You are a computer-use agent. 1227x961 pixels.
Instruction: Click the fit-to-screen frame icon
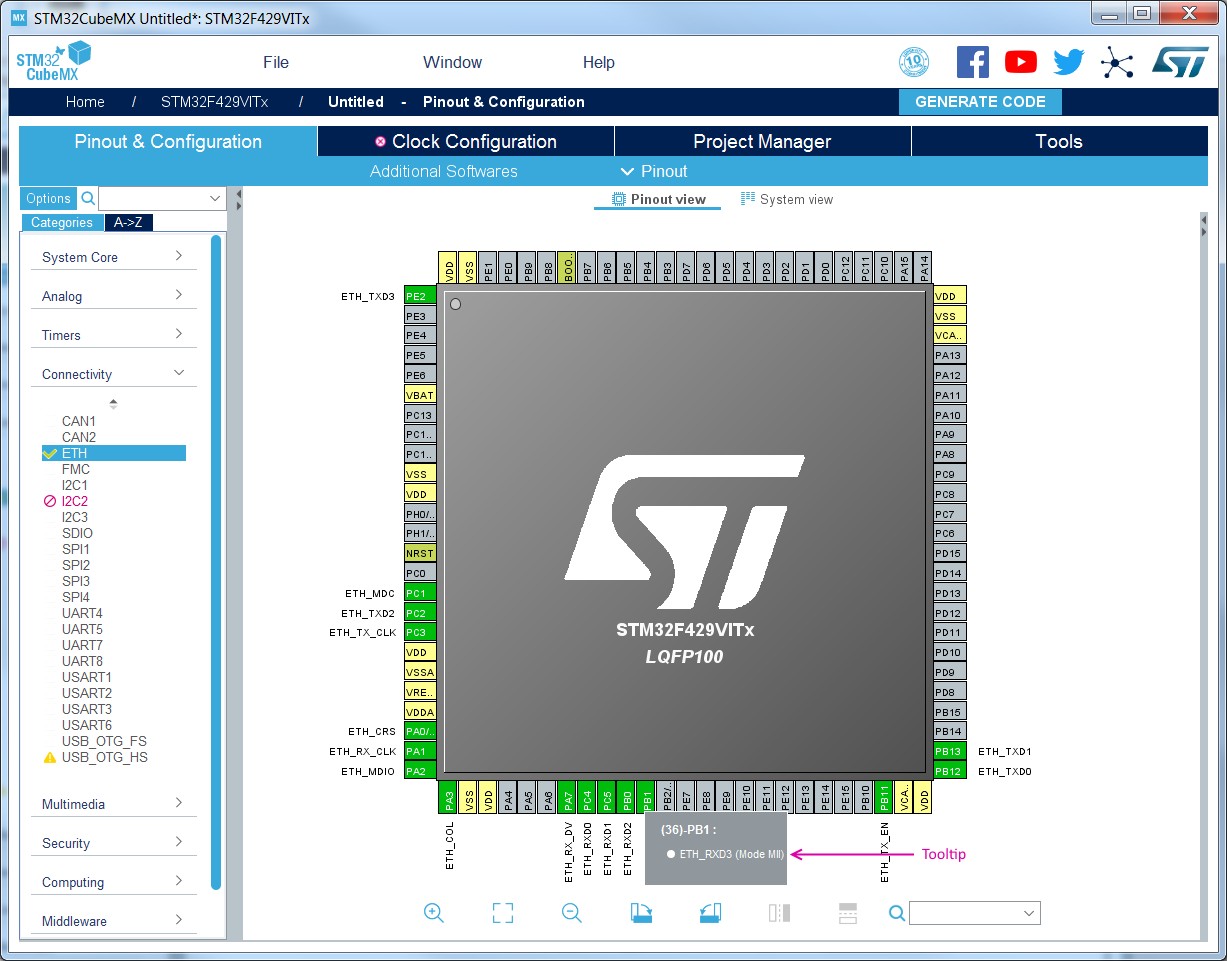(503, 912)
